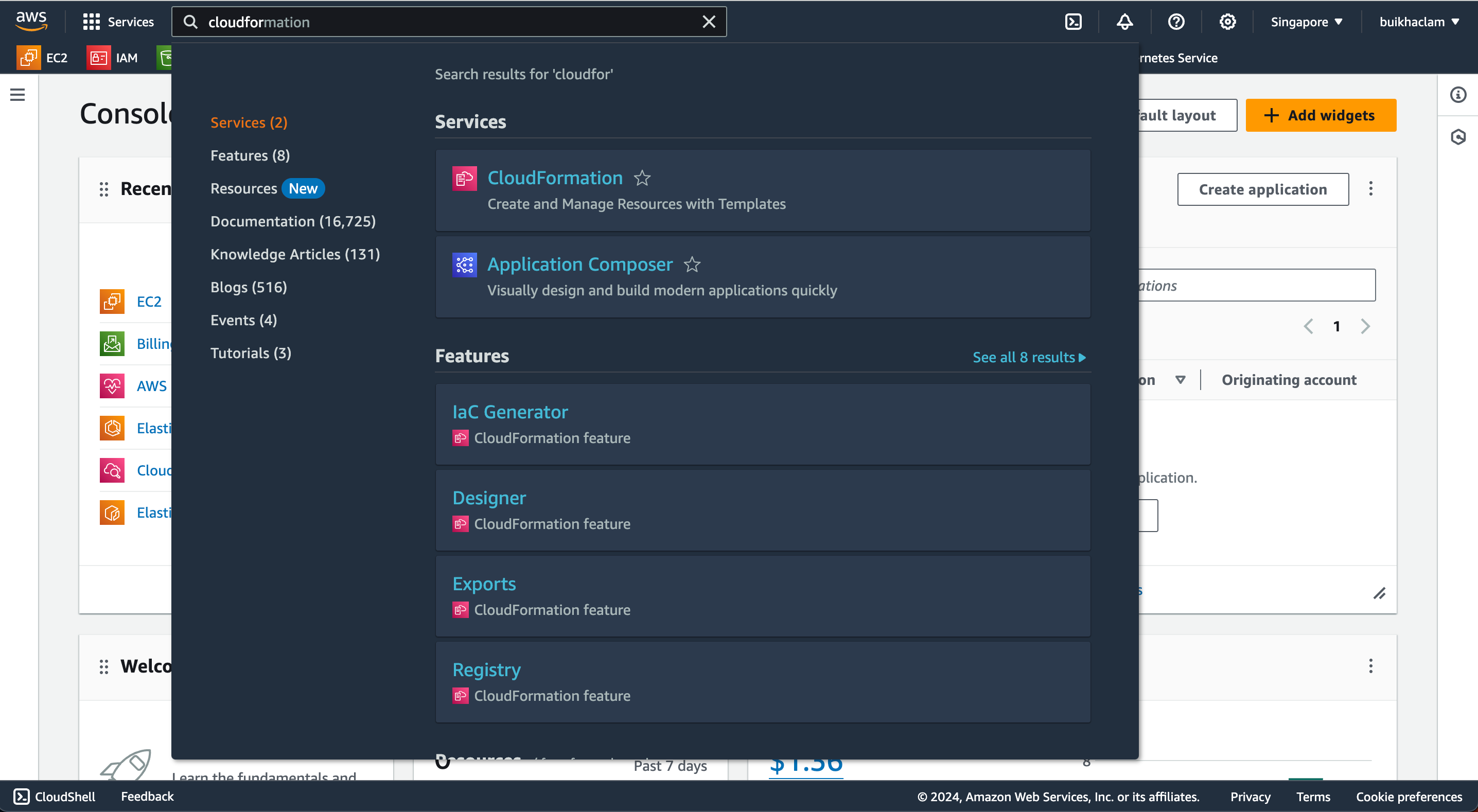Open the CloudWatch icon in recently visited

(112, 470)
